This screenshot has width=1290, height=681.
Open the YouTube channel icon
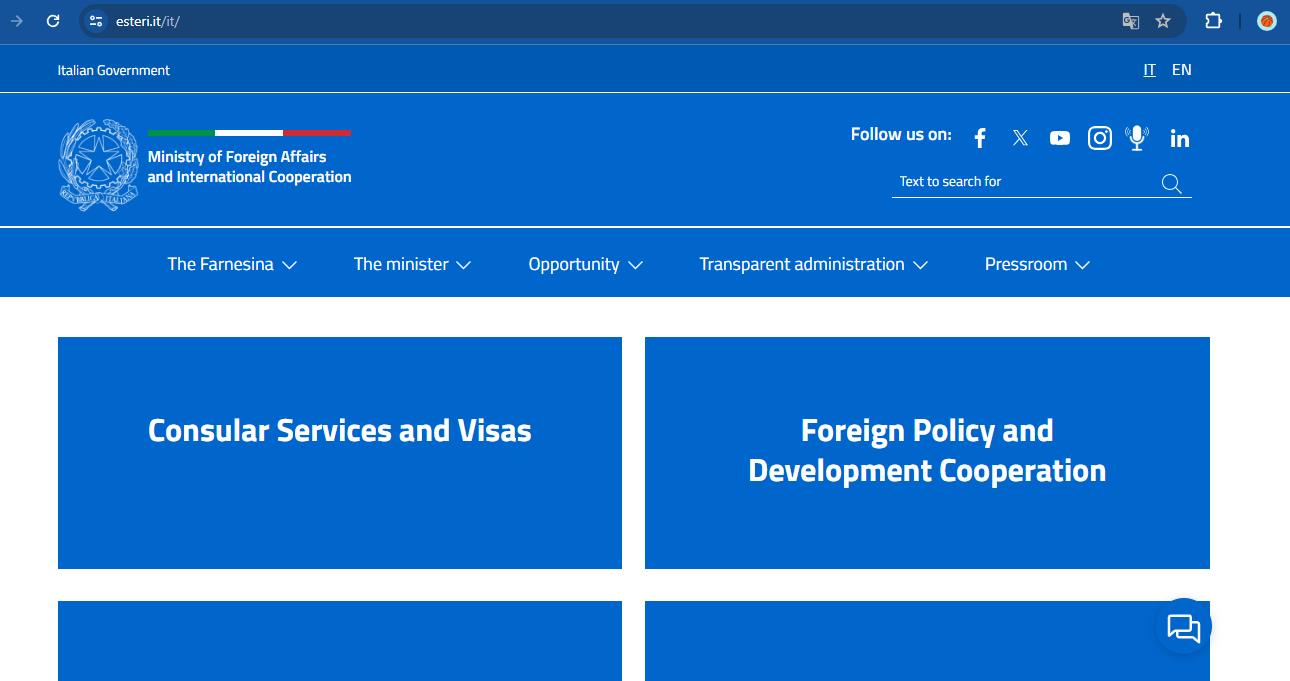(1060, 137)
